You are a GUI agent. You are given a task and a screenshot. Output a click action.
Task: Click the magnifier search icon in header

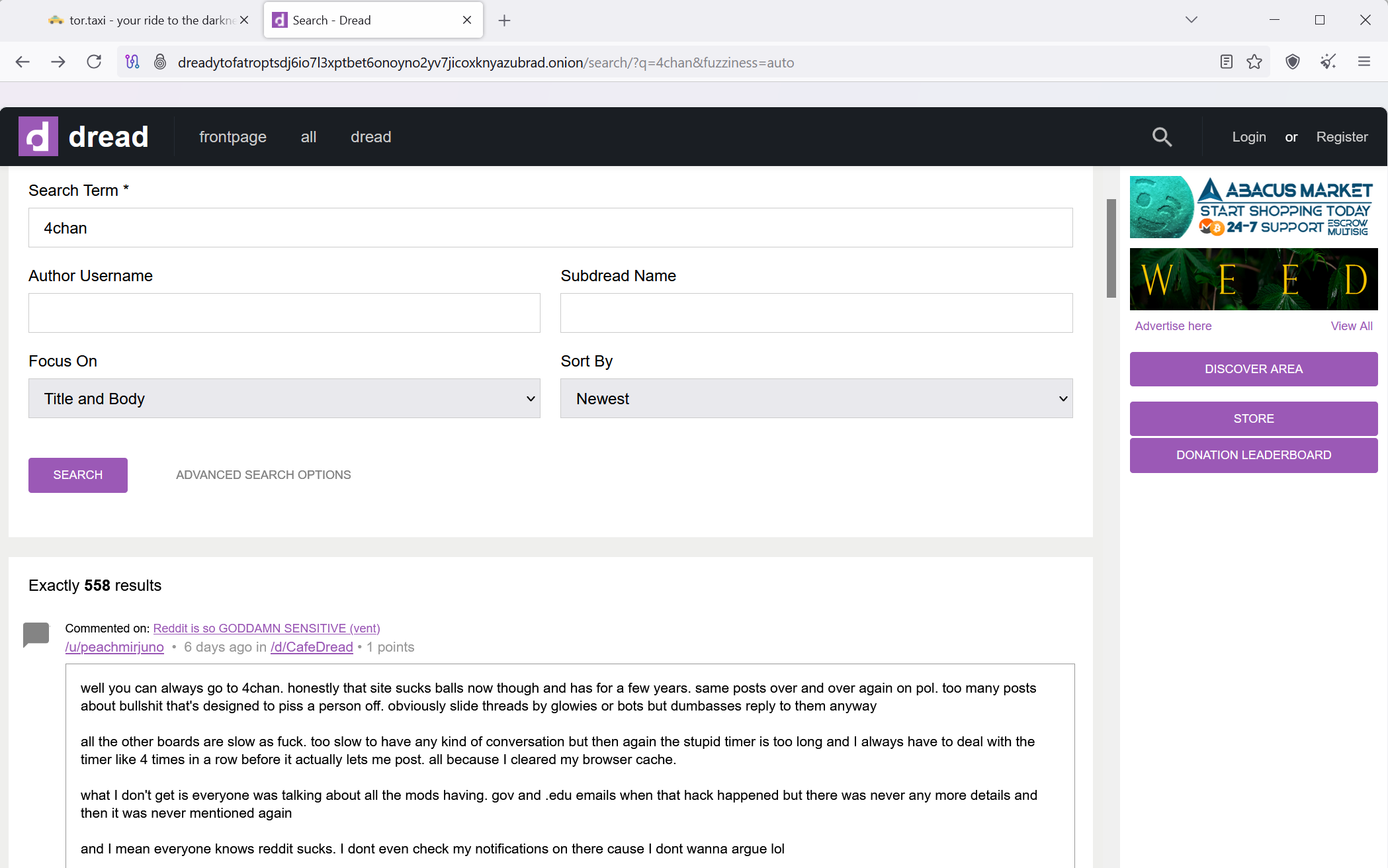[x=1162, y=137]
